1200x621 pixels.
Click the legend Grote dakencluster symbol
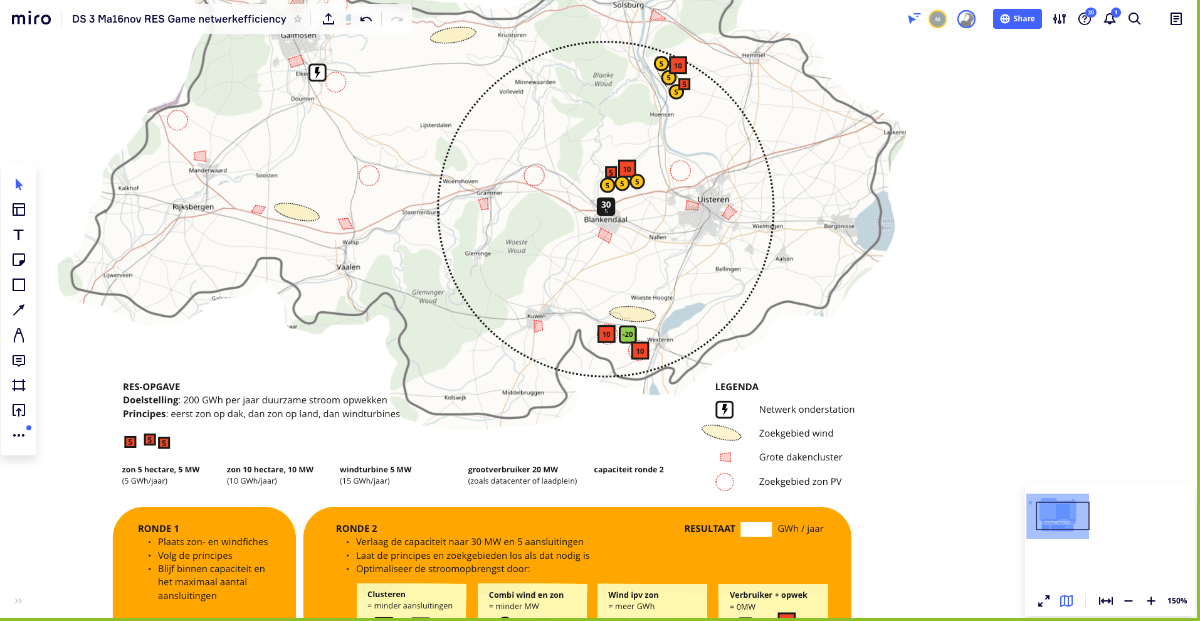726,458
